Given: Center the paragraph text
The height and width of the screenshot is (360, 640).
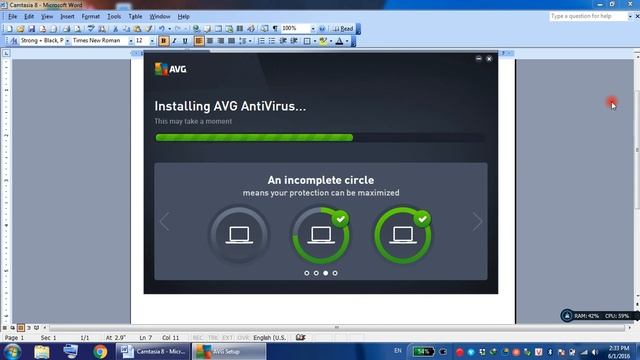Looking at the screenshot, I should click(210, 41).
